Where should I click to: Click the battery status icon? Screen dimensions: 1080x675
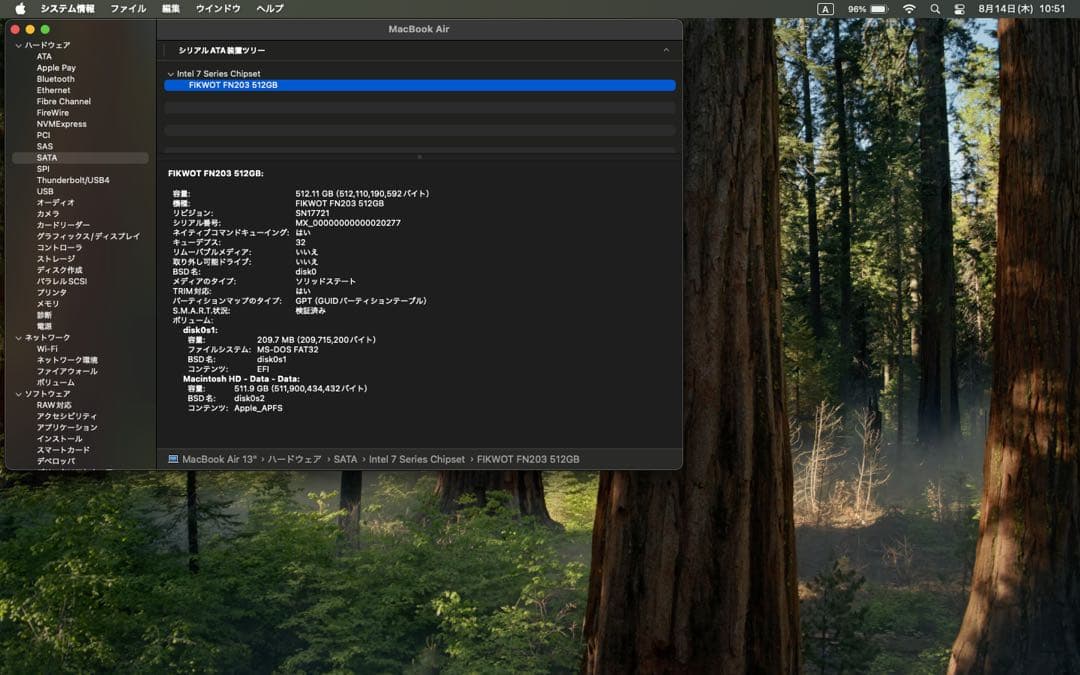(x=879, y=8)
